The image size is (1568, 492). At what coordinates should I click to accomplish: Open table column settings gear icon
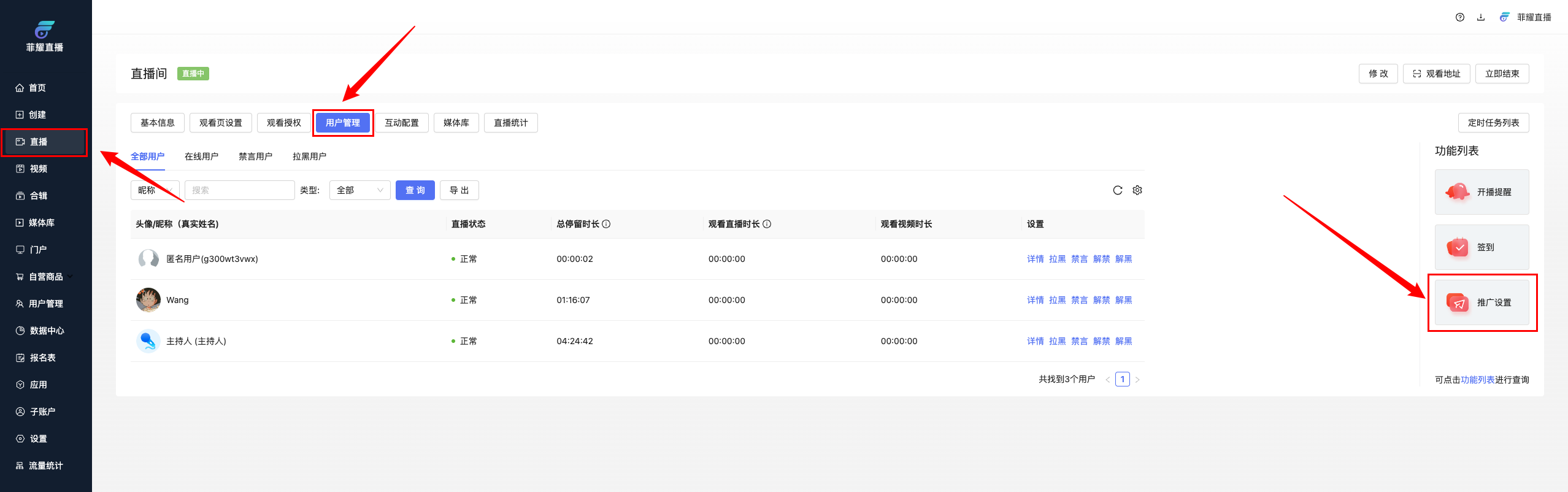pos(1137,190)
